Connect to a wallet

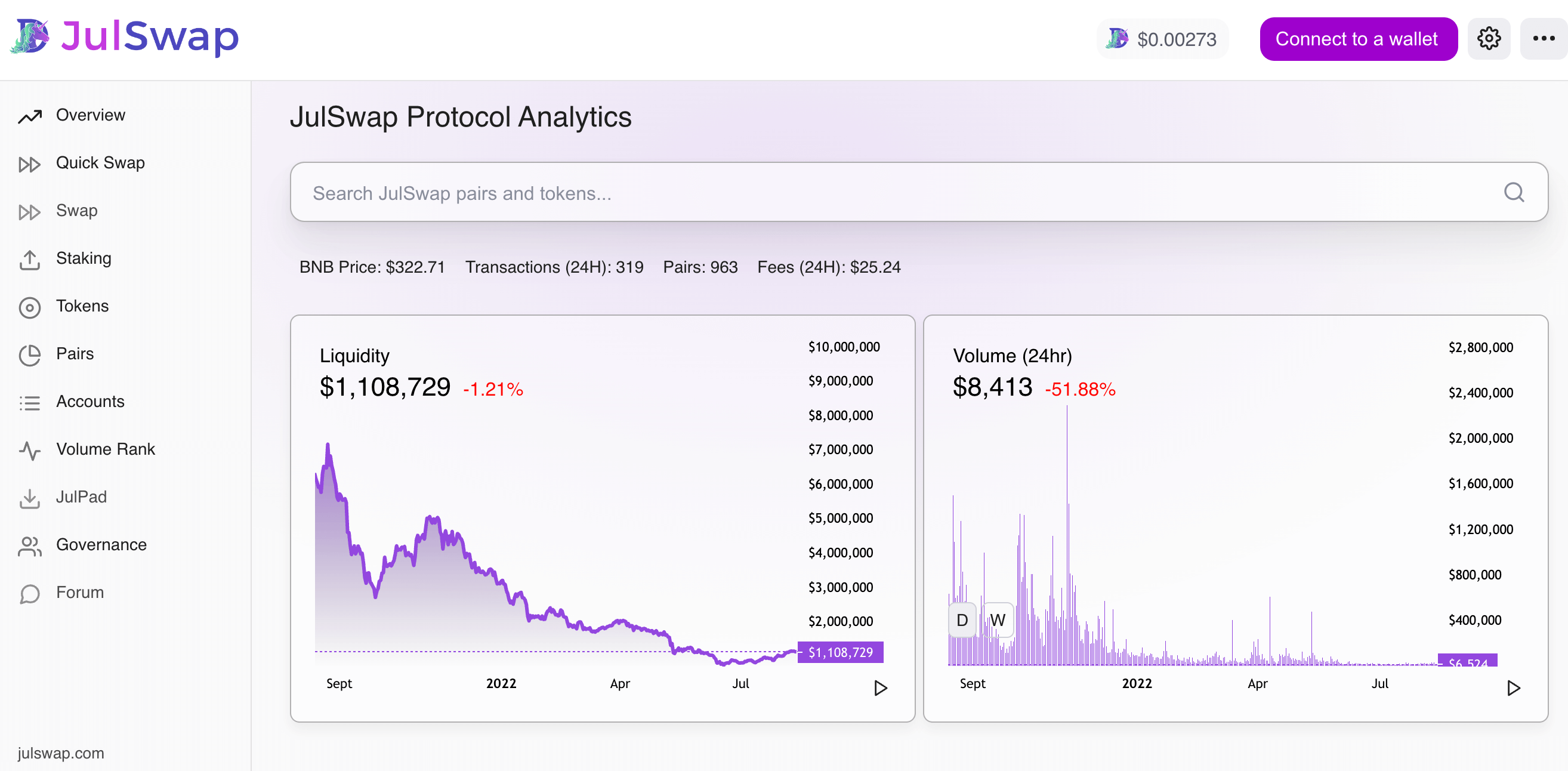[x=1358, y=39]
